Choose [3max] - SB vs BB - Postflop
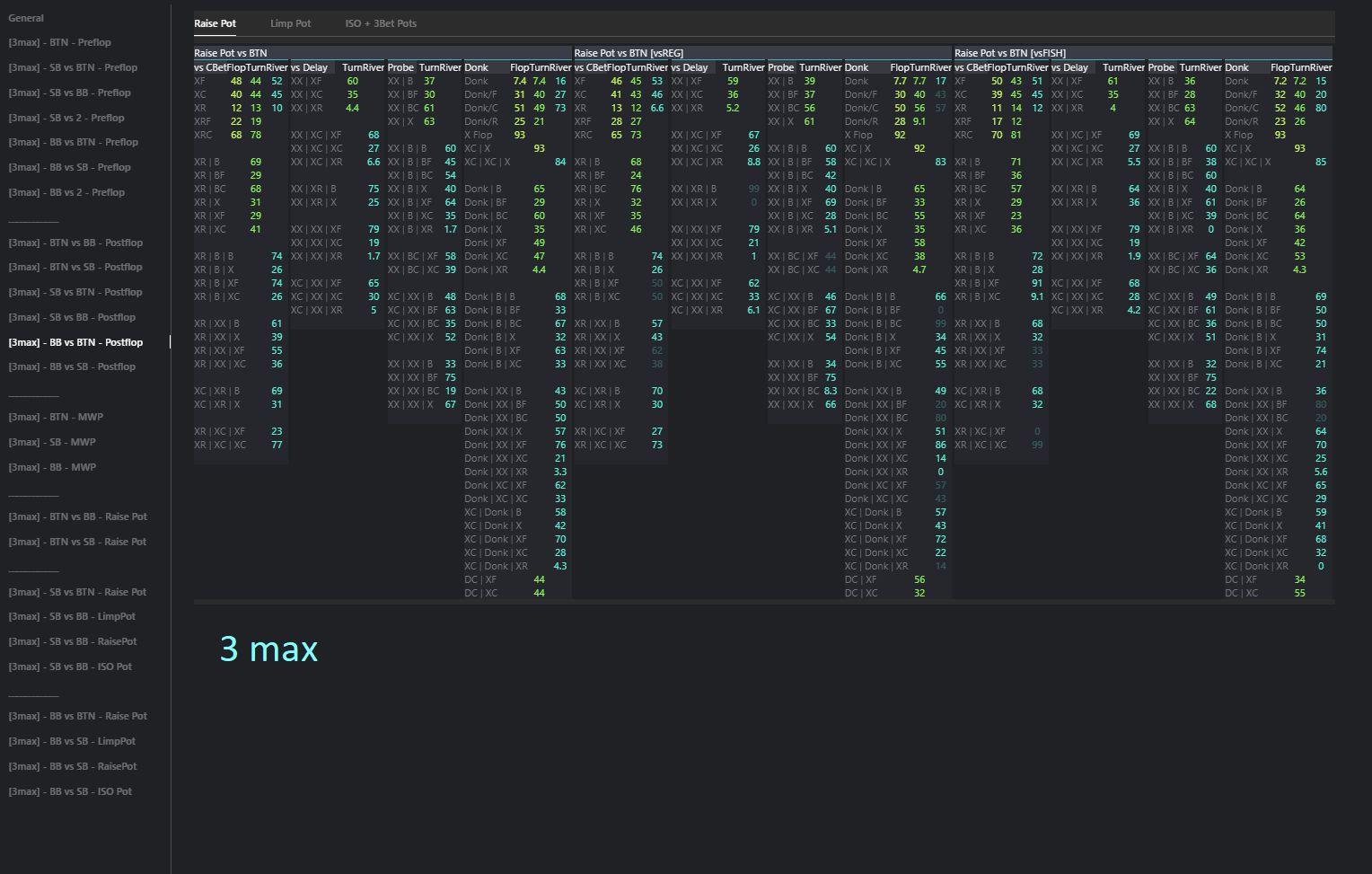The height and width of the screenshot is (874, 1372). point(72,317)
